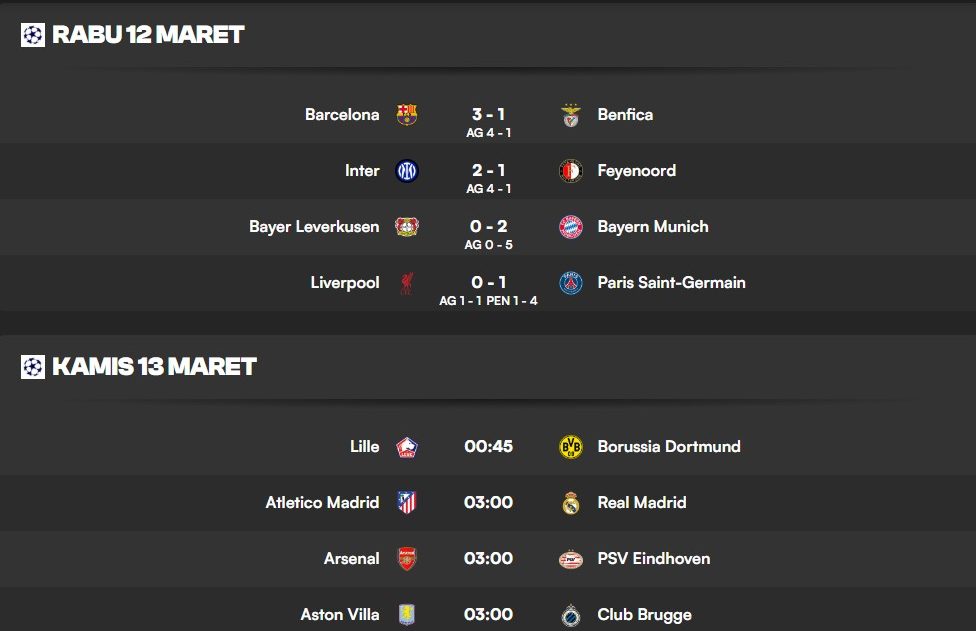The image size is (976, 631).
Task: Click the Real Madrid crest
Action: (x=571, y=503)
